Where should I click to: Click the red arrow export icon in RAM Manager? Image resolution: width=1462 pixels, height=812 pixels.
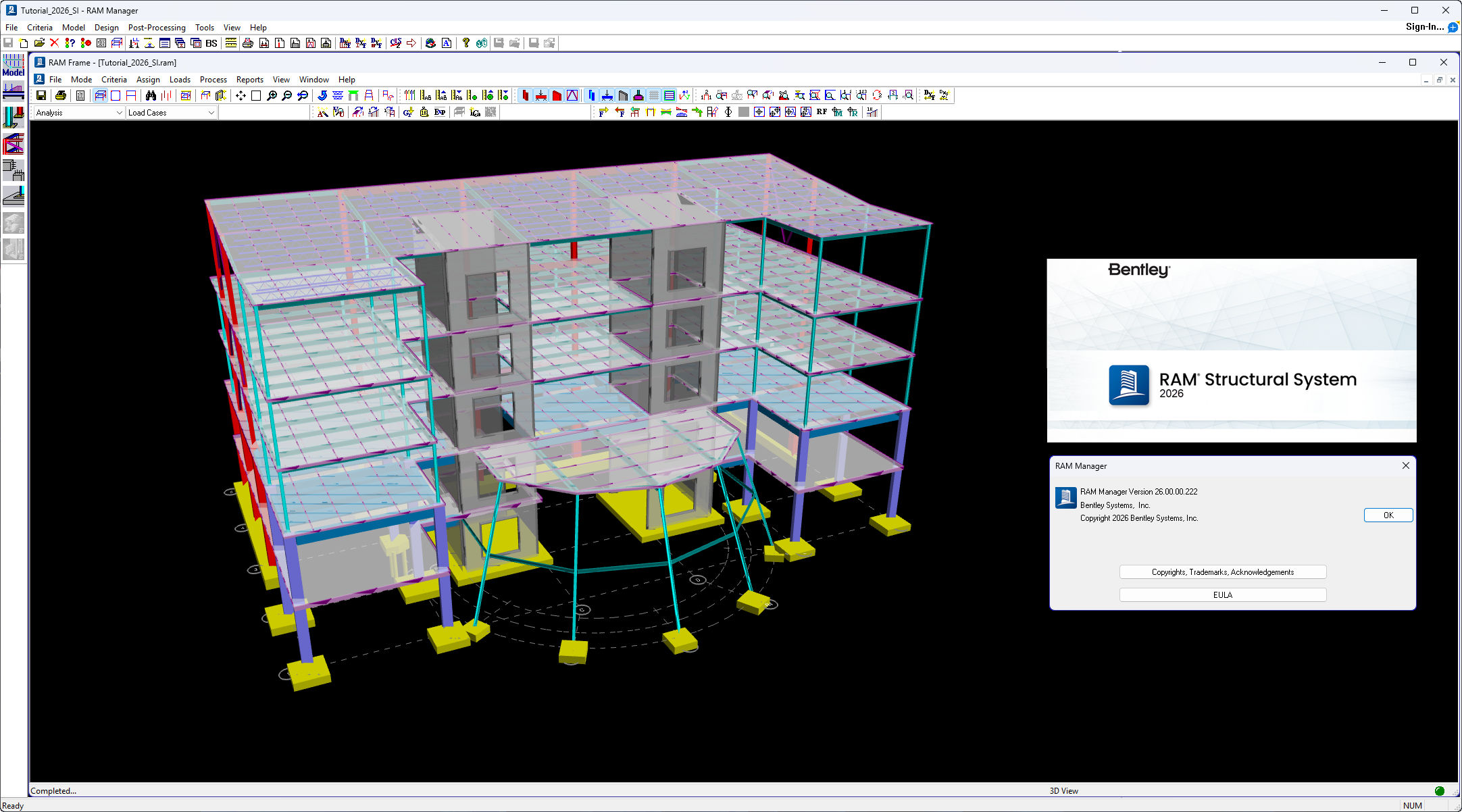click(x=411, y=43)
